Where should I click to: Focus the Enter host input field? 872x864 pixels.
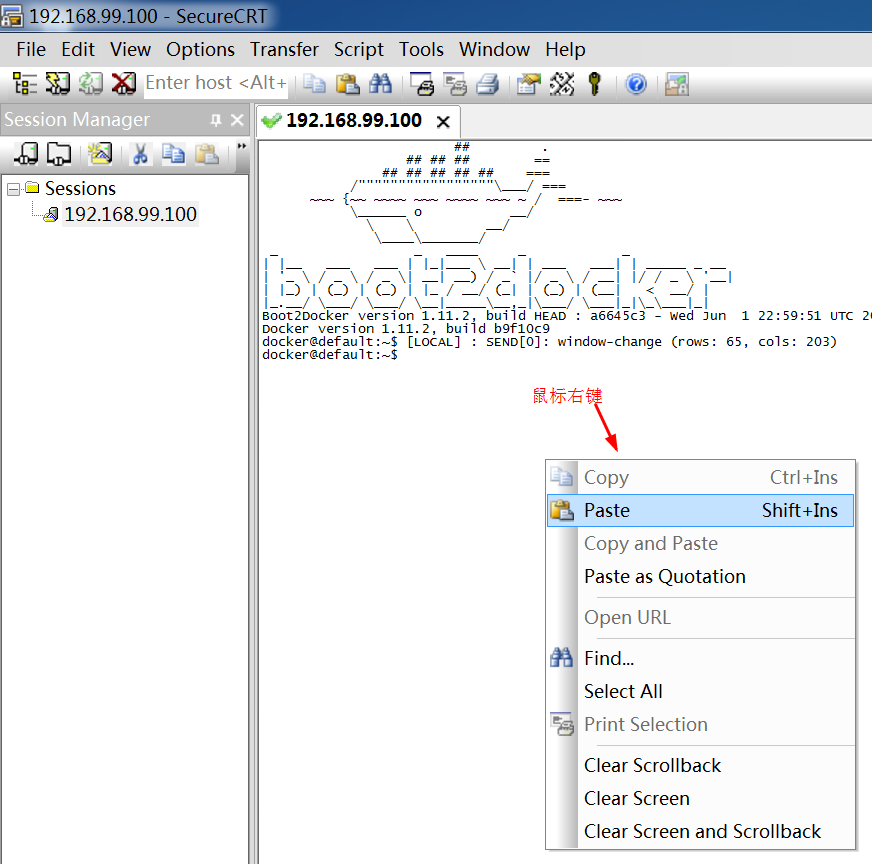point(216,83)
